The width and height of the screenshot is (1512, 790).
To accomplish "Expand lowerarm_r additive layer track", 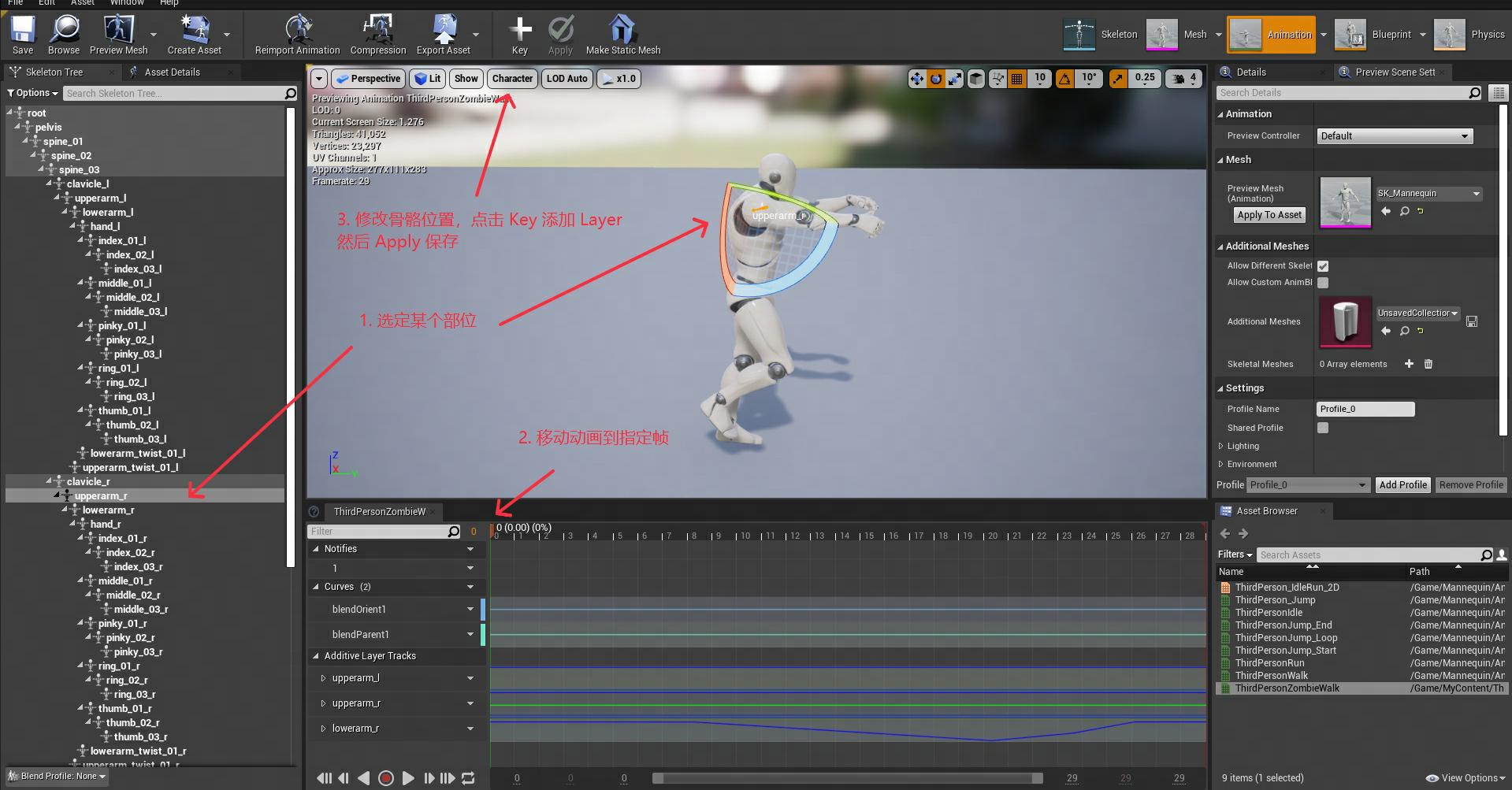I will (x=323, y=729).
